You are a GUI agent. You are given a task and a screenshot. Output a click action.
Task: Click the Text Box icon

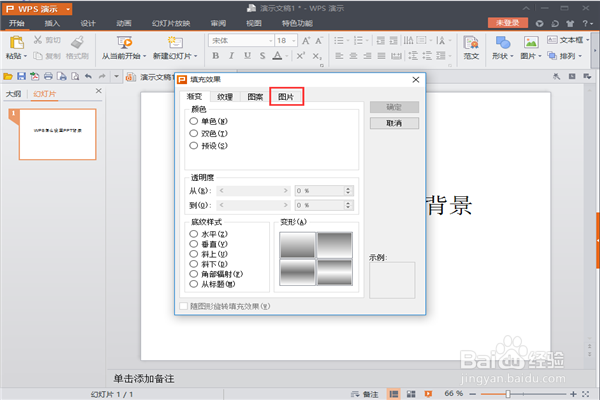(x=552, y=40)
